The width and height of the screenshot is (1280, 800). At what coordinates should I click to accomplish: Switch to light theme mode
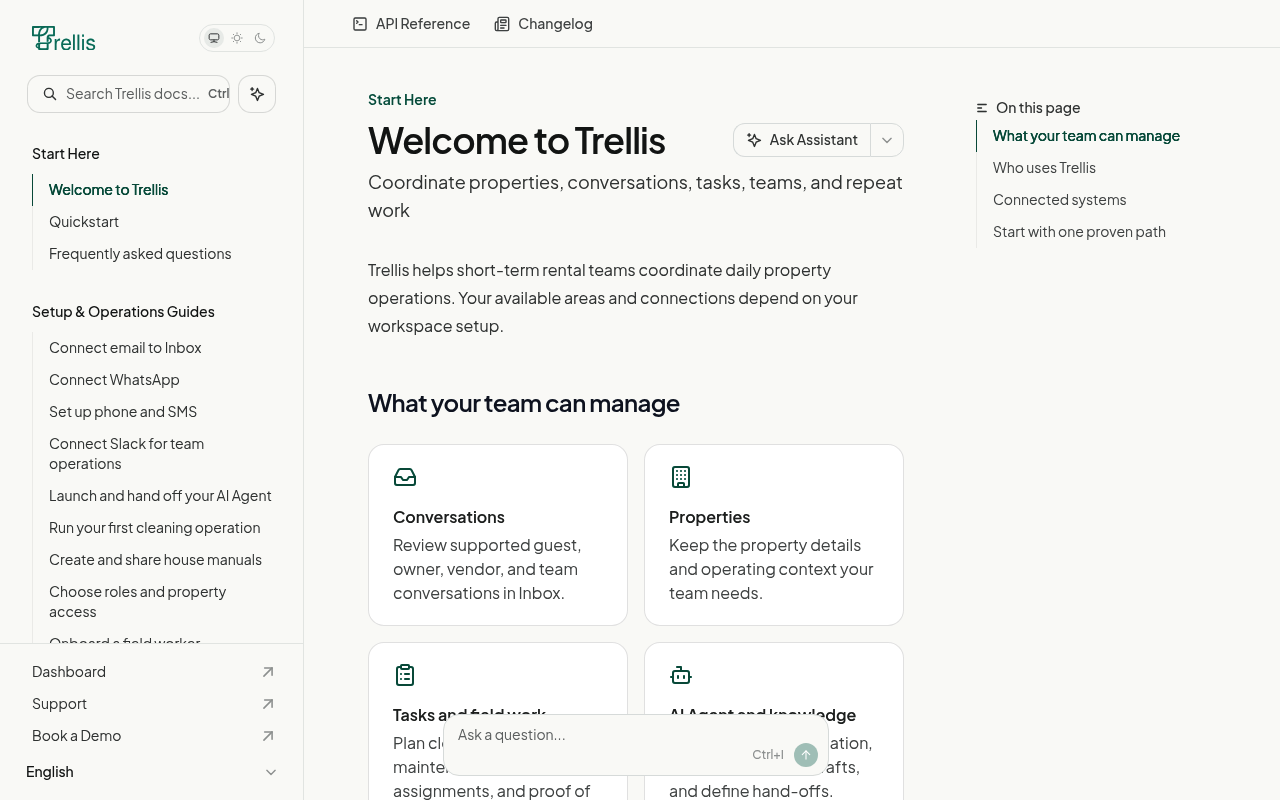tap(237, 38)
